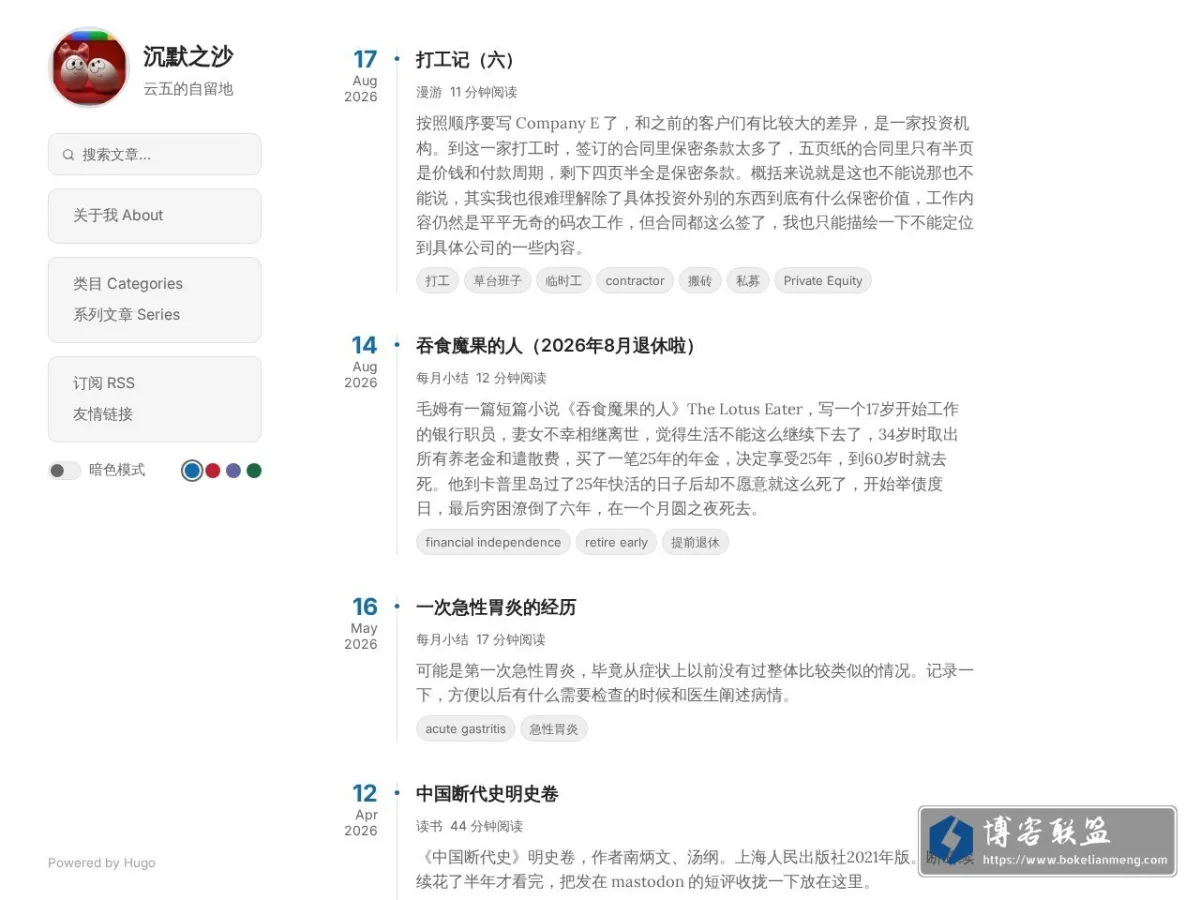The width and height of the screenshot is (1200, 900).
Task: Click the 搬砖 tag
Action: point(700,281)
